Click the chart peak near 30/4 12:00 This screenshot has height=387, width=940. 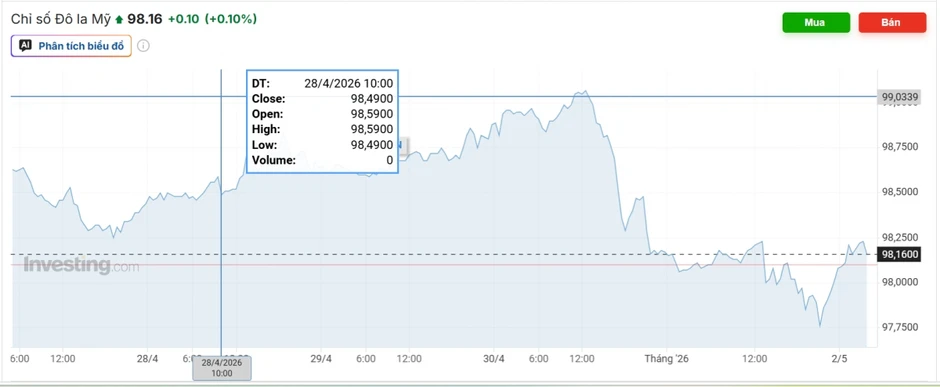[581, 92]
